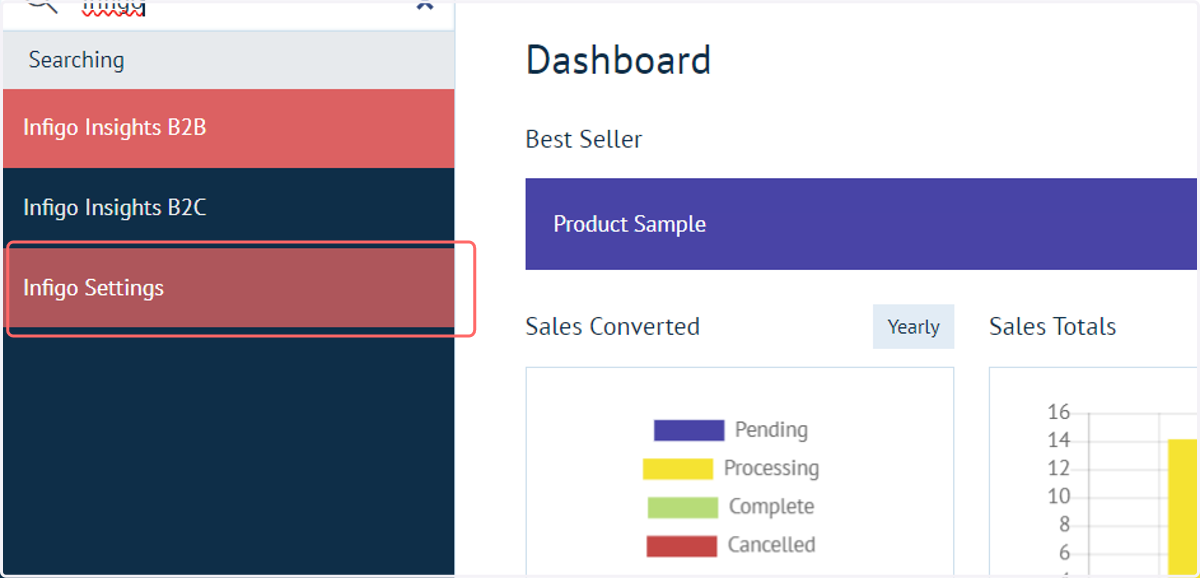This screenshot has height=578, width=1200.
Task: Click the Product Sample best seller bar
Action: 861,224
